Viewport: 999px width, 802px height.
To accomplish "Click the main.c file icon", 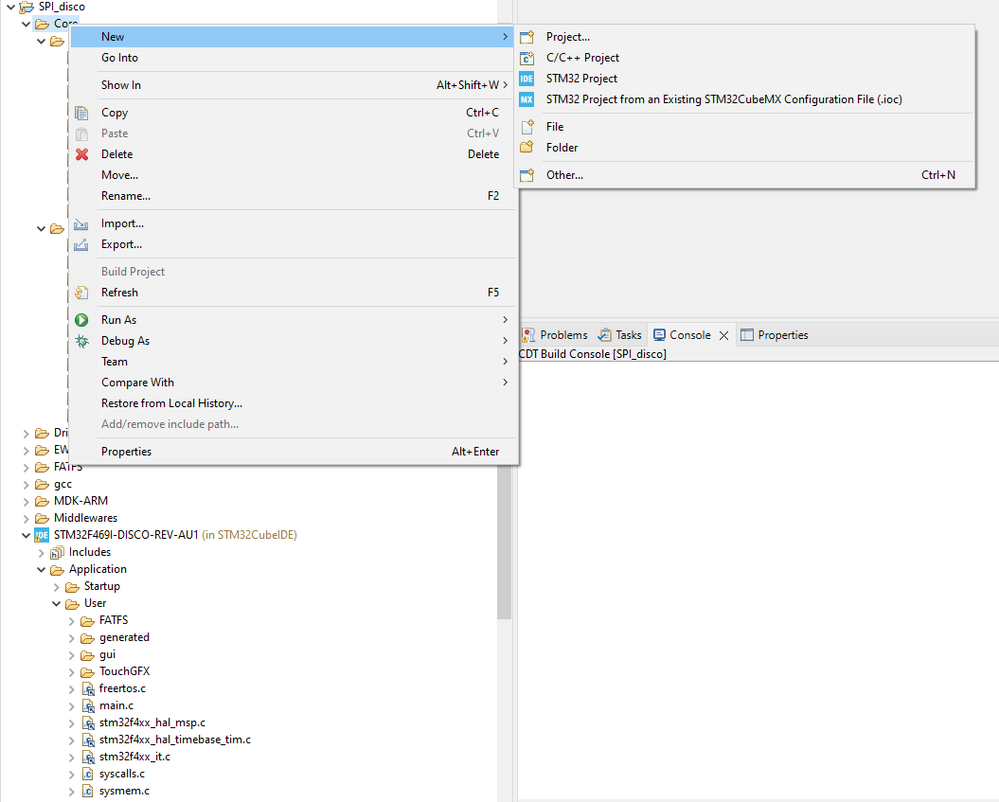I will pos(88,706).
